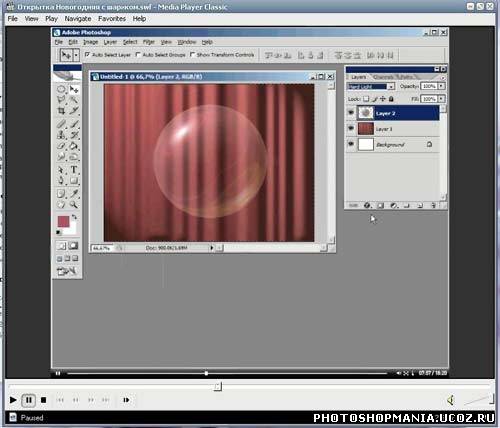Add a layer style (fx icon)
The width and height of the screenshot is (500, 428).
pos(367,205)
